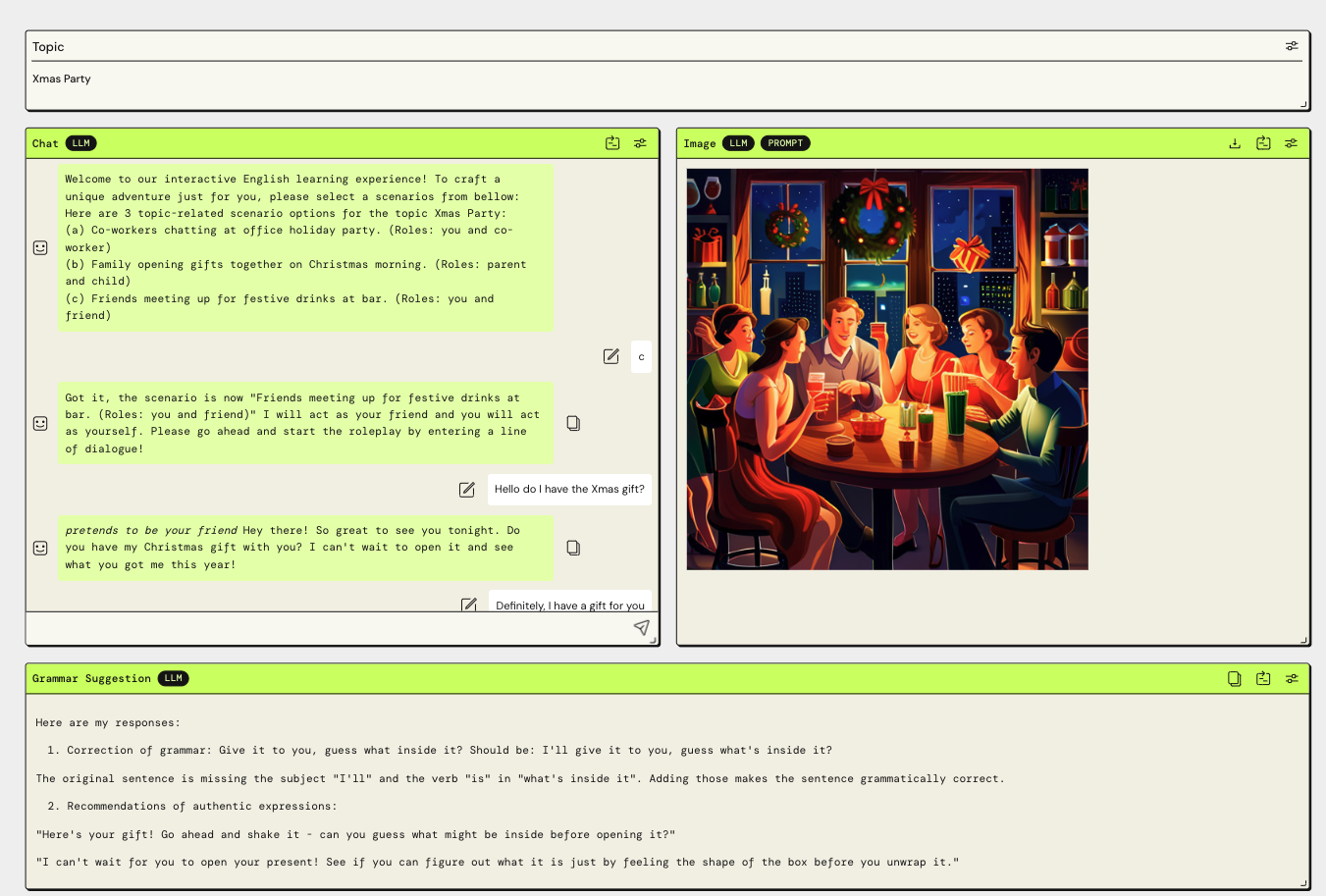The image size is (1326, 896).
Task: Click the "Here are my responses:" line
Action: [108, 722]
